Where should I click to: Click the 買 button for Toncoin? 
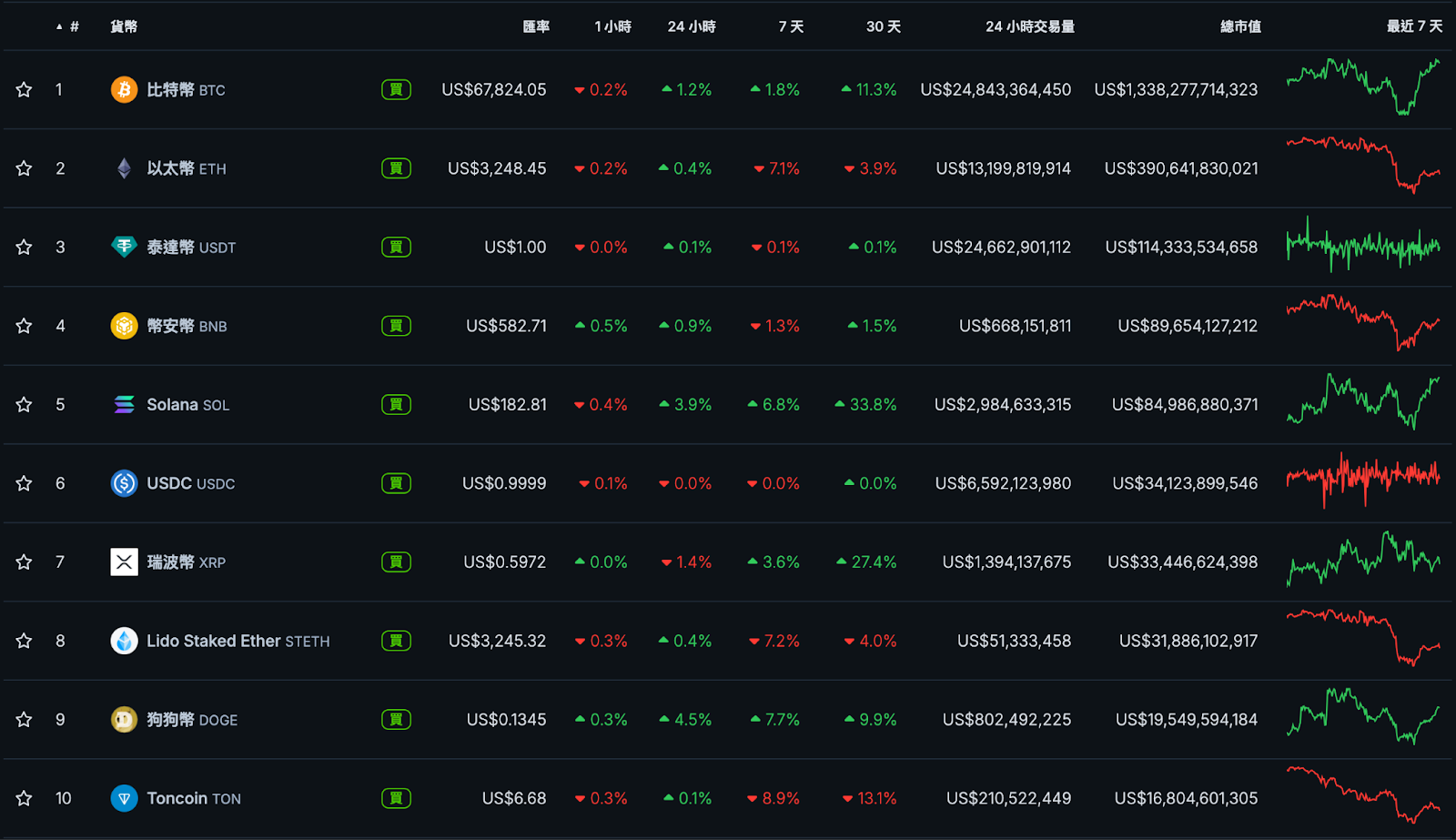pyautogui.click(x=396, y=798)
